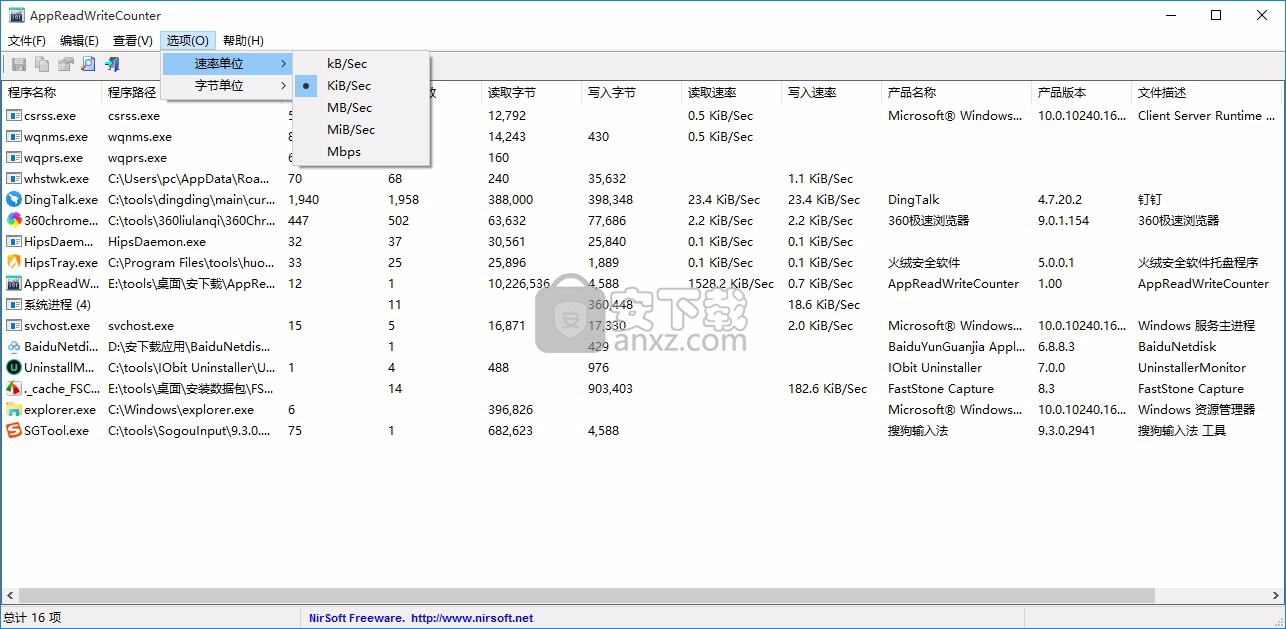
Task: Select the KiB/Sec speed unit
Action: pos(362,86)
